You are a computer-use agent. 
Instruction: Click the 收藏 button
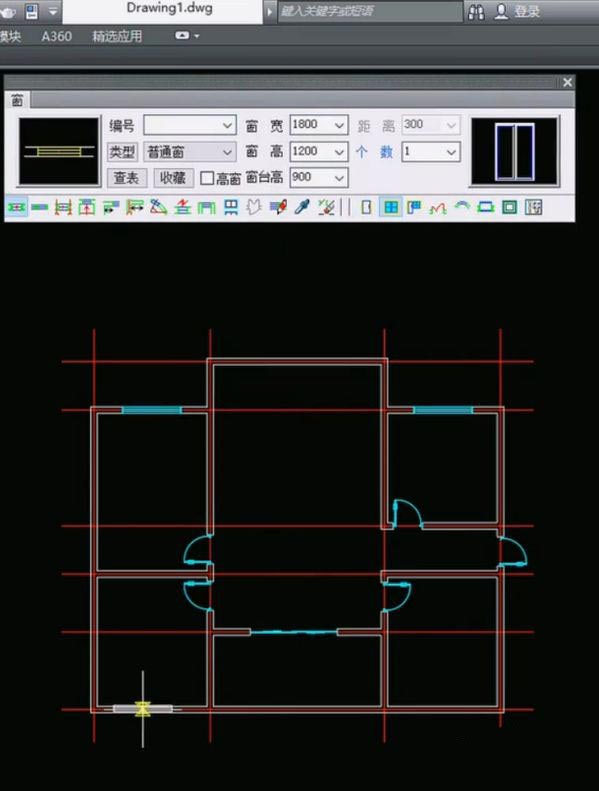[173, 178]
